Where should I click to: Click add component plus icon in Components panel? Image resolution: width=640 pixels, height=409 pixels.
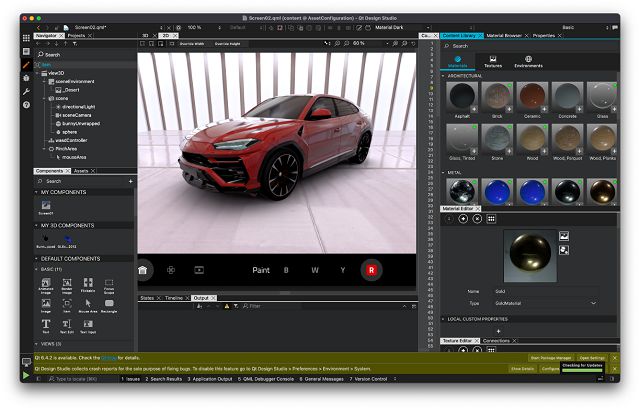pos(130,181)
